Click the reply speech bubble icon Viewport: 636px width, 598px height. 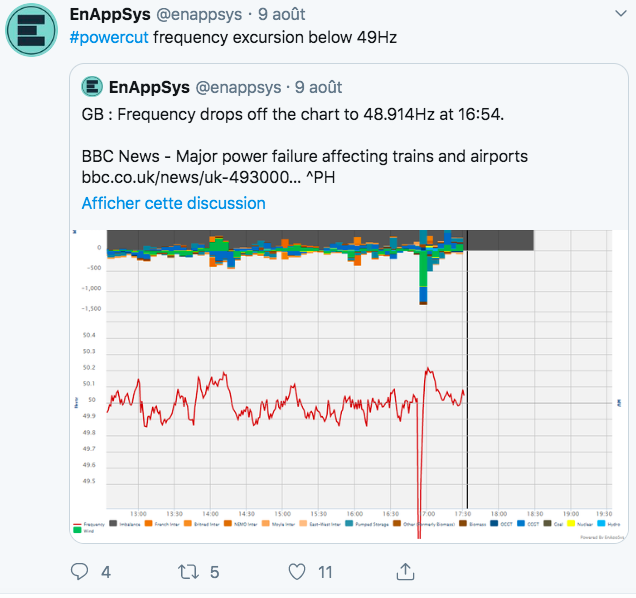(x=79, y=572)
